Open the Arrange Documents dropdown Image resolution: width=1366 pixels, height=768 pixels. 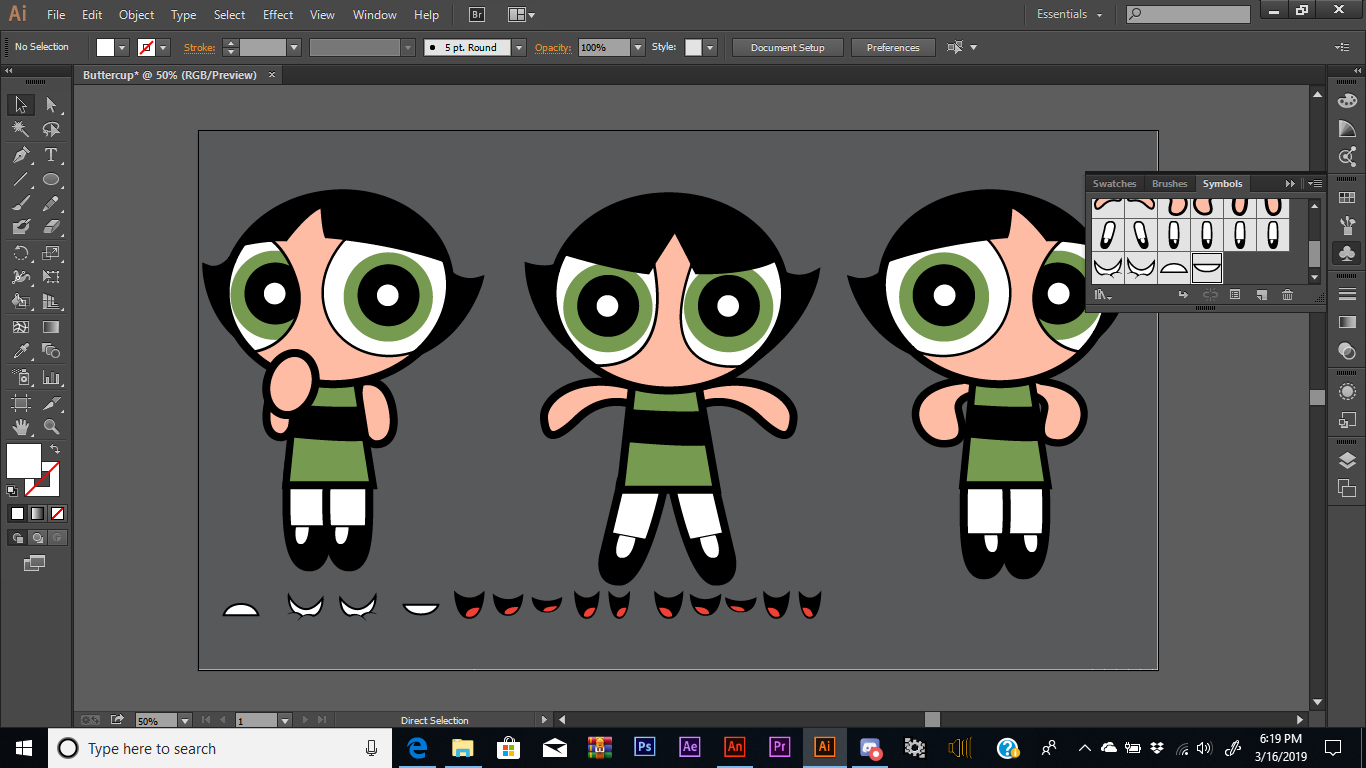click(x=521, y=15)
